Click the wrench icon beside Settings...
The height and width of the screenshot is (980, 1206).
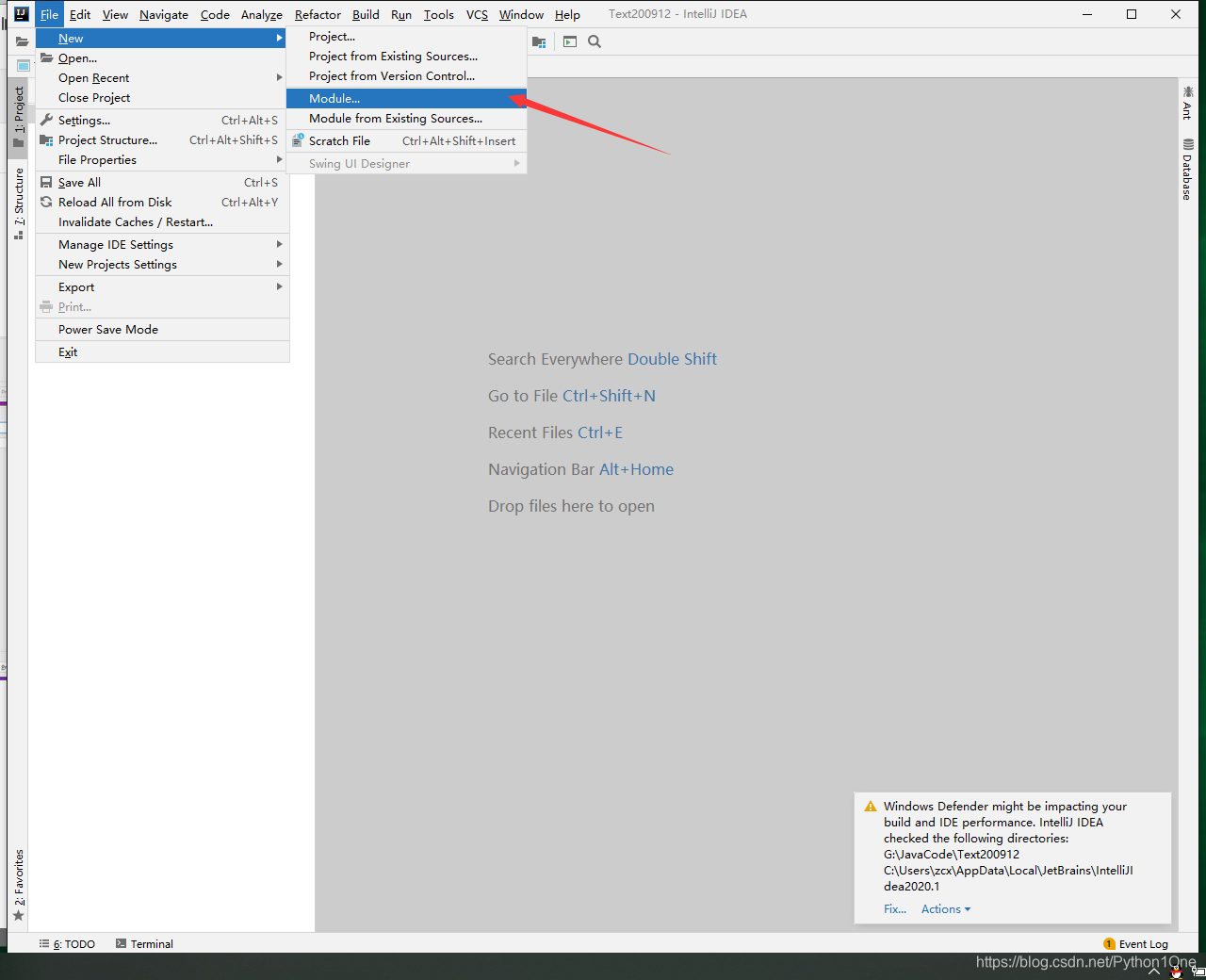(x=46, y=120)
